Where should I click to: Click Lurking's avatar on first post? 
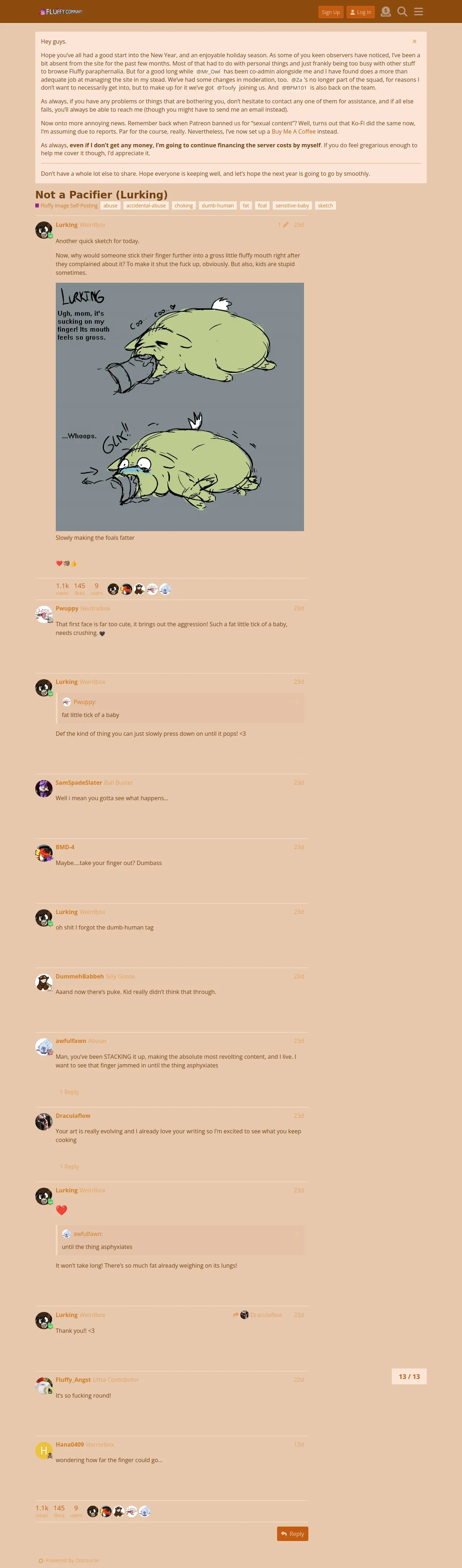[44, 230]
